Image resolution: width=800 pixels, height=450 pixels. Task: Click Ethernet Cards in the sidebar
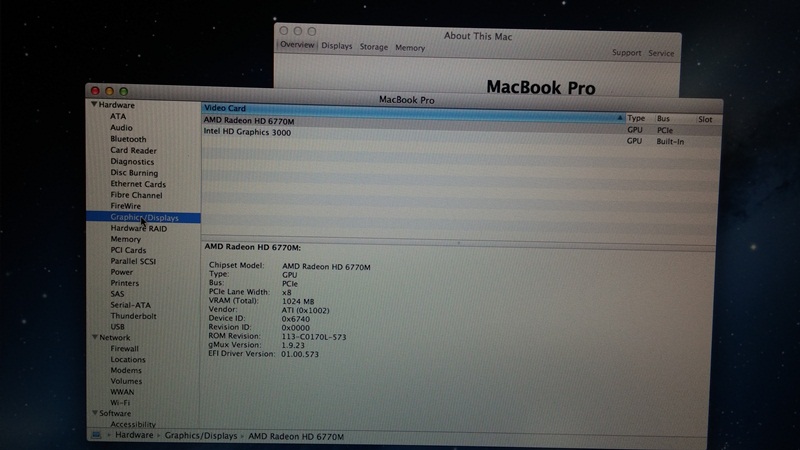click(138, 184)
